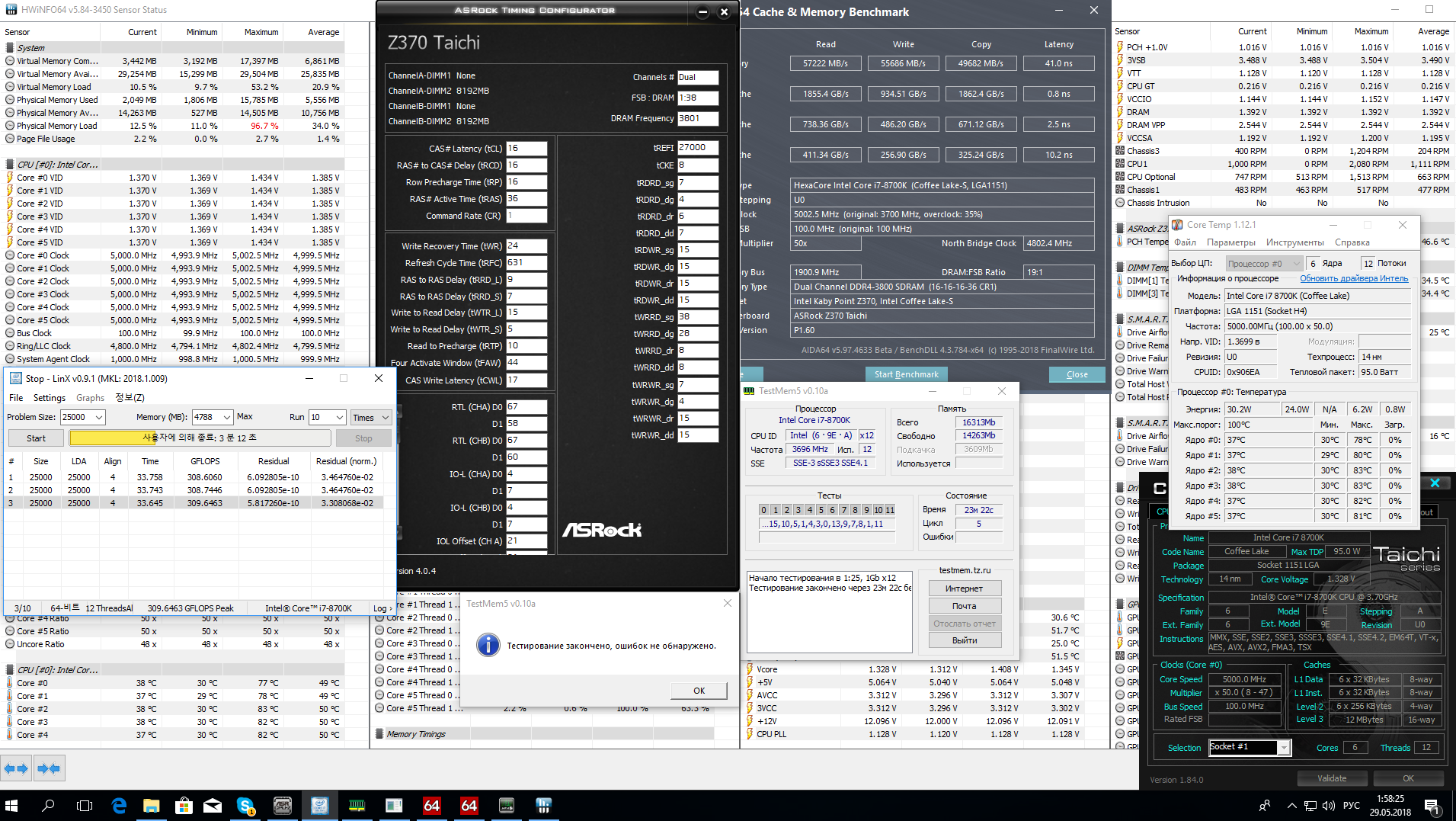Open the network tray icon
The width and height of the screenshot is (1456, 821).
click(x=1310, y=806)
